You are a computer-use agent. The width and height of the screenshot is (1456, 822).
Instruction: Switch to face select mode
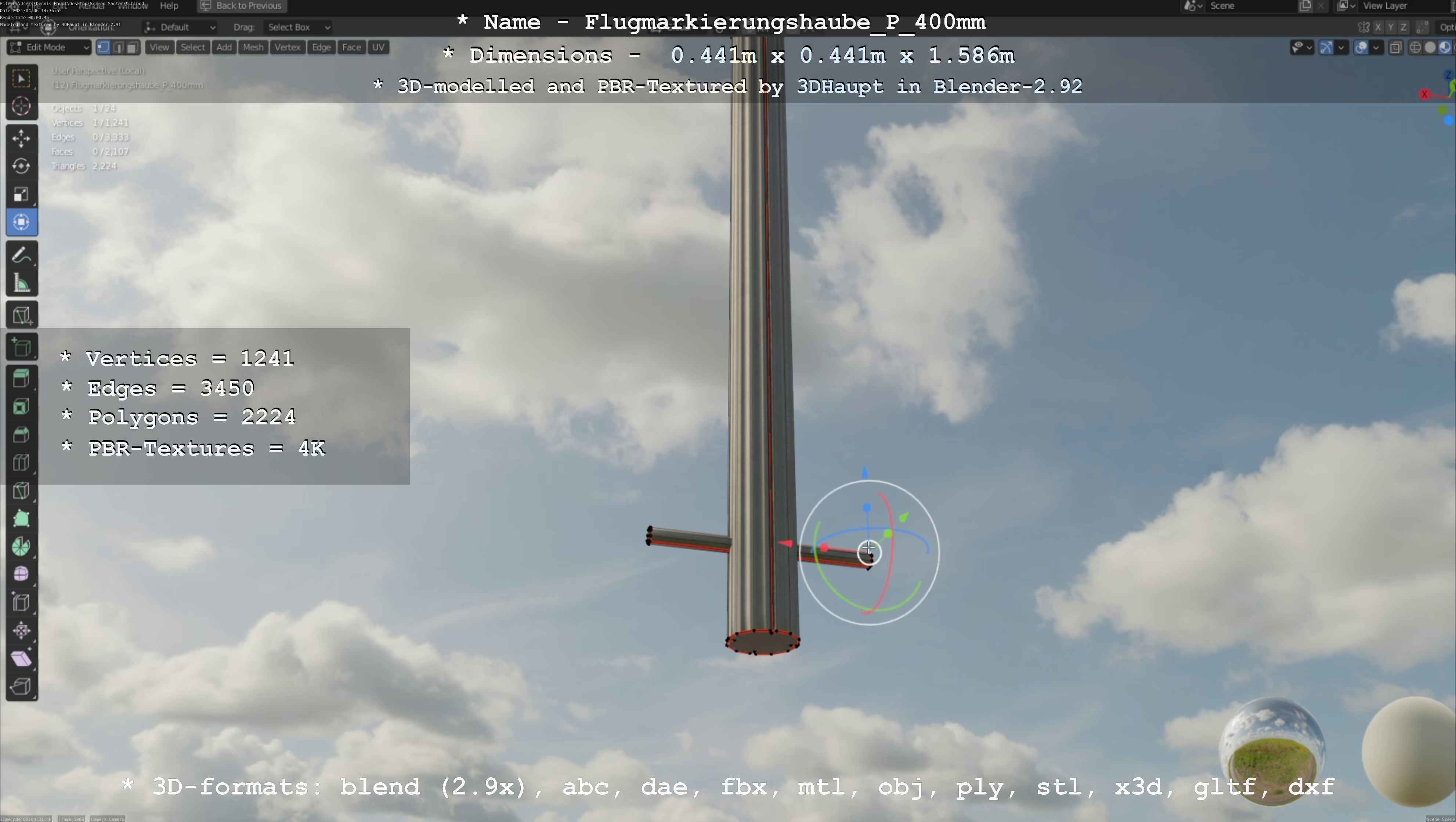point(133,47)
